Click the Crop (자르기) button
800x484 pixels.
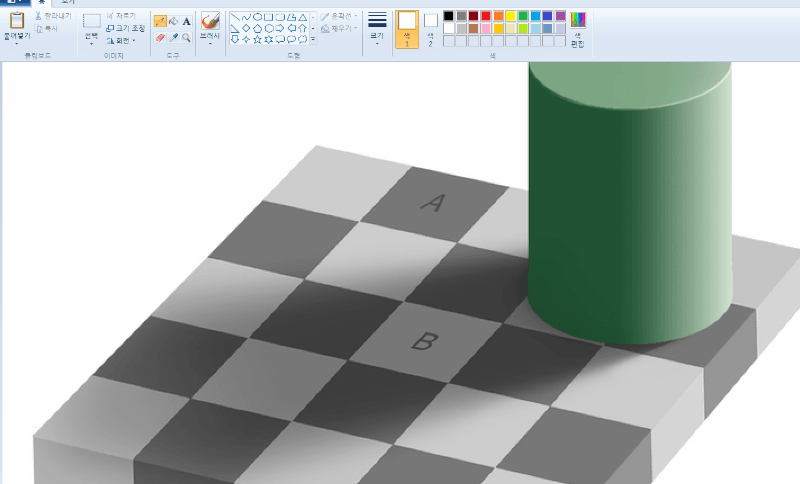(x=121, y=16)
